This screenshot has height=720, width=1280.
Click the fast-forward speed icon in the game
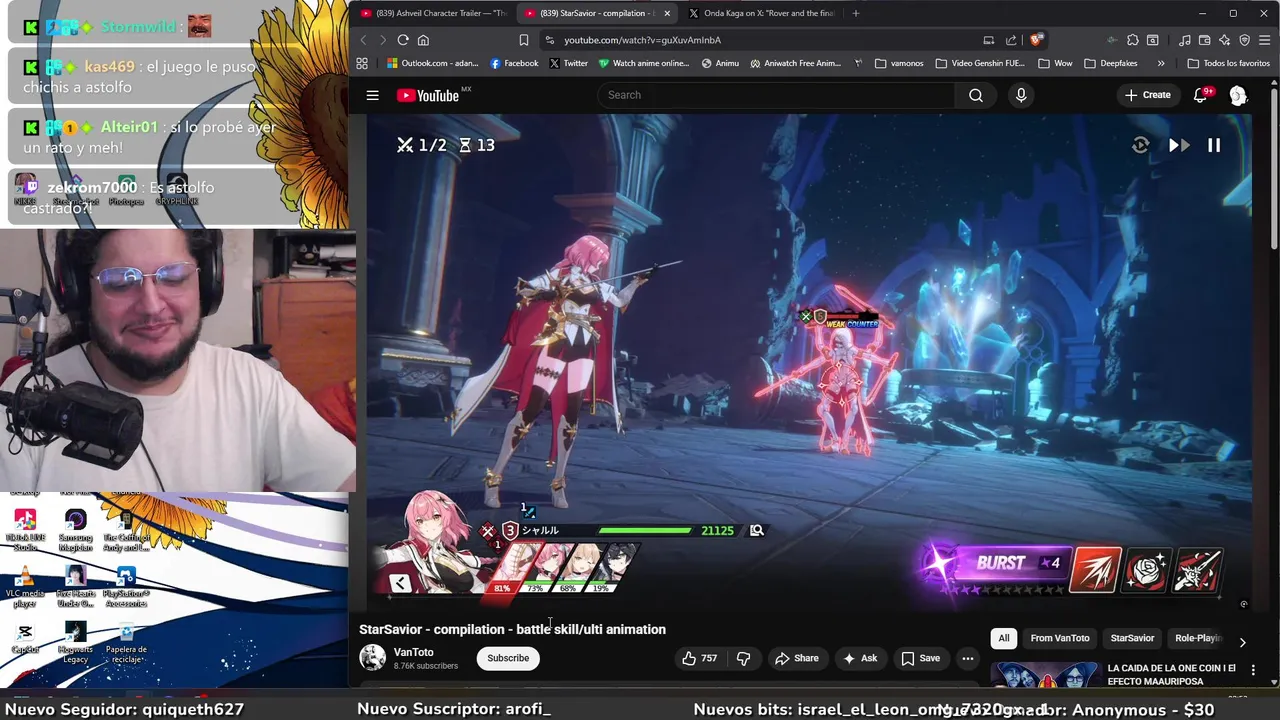coord(1178,145)
